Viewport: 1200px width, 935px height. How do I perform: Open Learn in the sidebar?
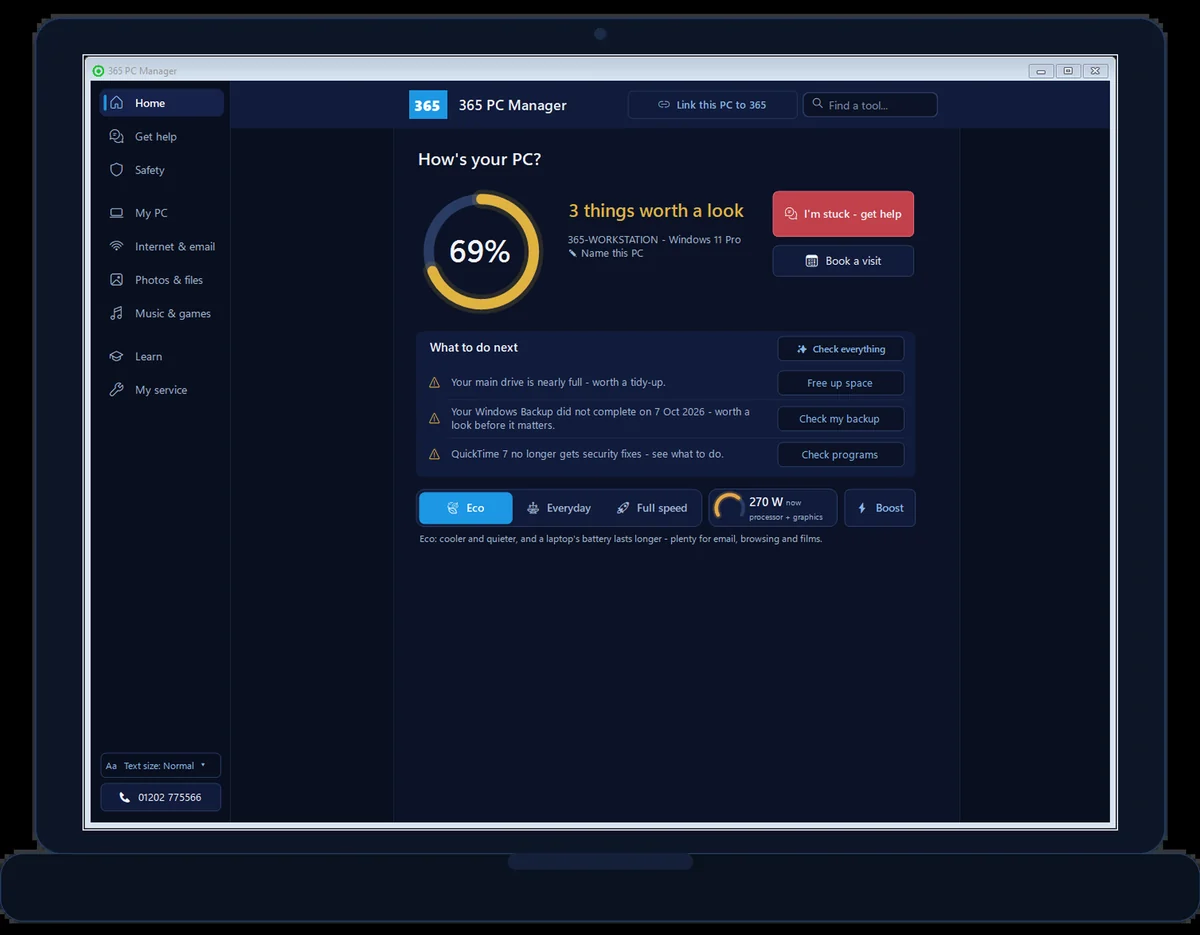(162, 357)
